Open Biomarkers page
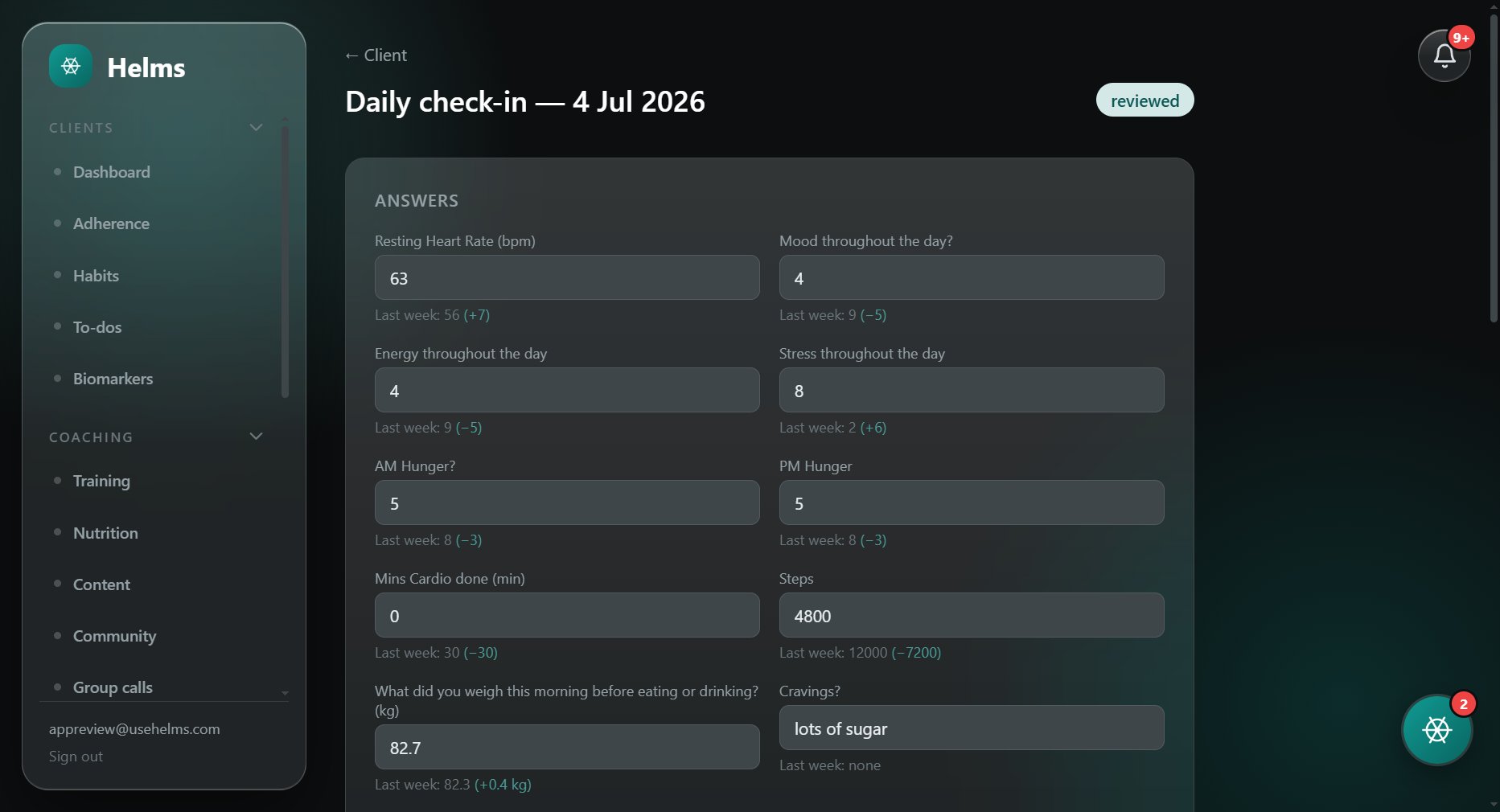 [113, 379]
